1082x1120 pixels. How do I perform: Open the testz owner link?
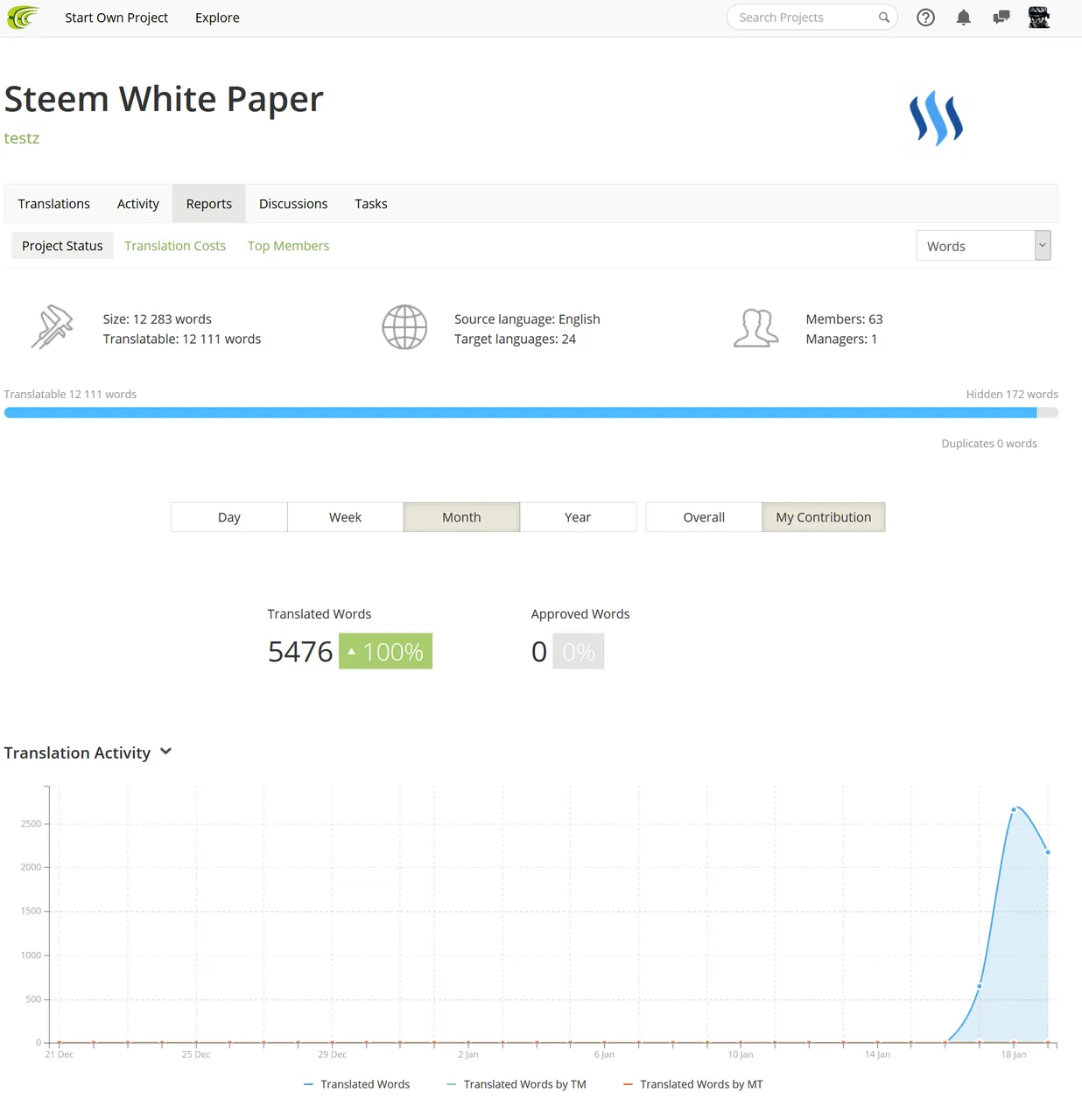[22, 138]
